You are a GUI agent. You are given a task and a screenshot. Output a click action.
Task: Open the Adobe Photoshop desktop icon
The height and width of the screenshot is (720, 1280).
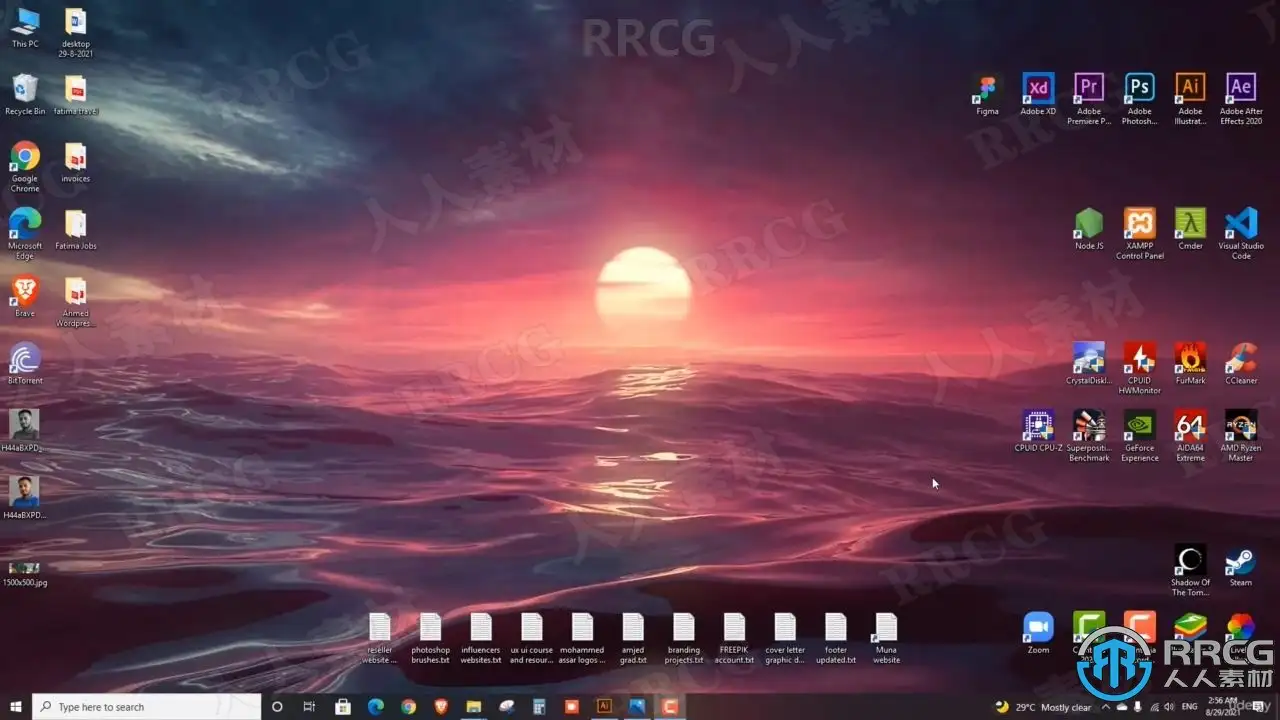pyautogui.click(x=1139, y=99)
